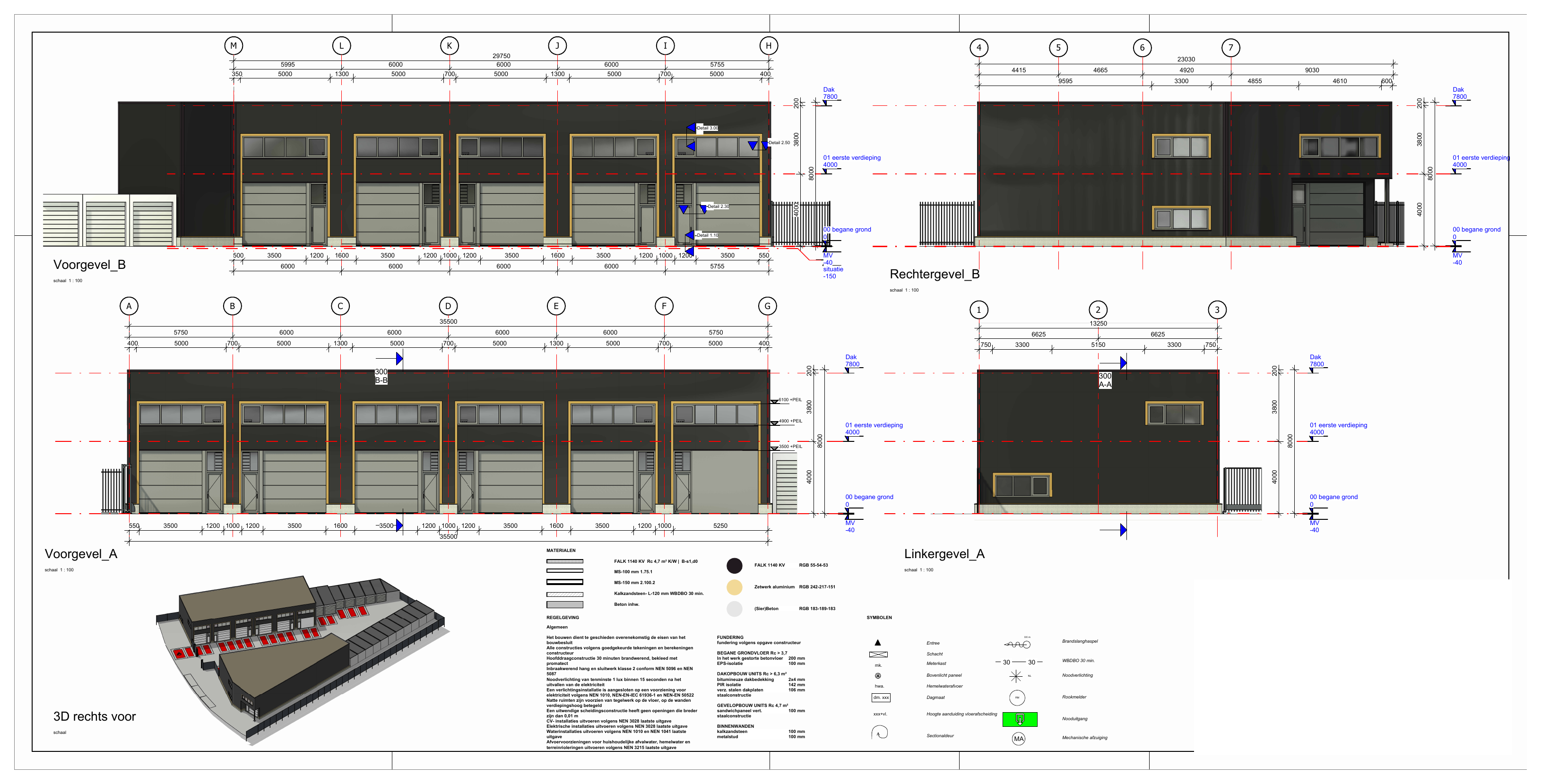This screenshot has width=1541, height=784.
Task: Click the Rookmelder circle symbol
Action: pos(1017,698)
